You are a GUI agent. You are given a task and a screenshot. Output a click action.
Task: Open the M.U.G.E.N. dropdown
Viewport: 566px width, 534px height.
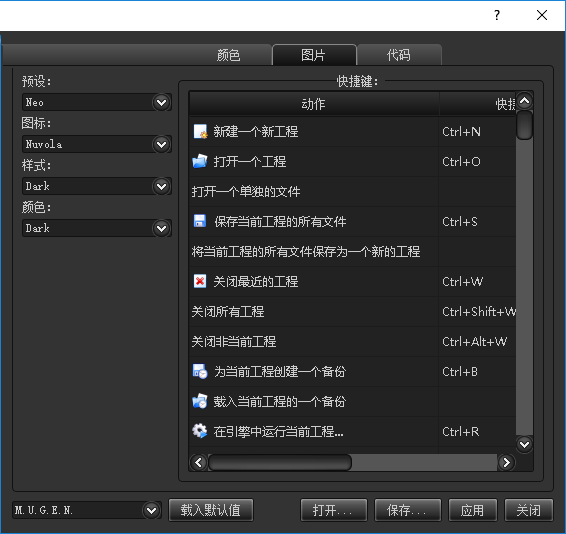coord(87,510)
